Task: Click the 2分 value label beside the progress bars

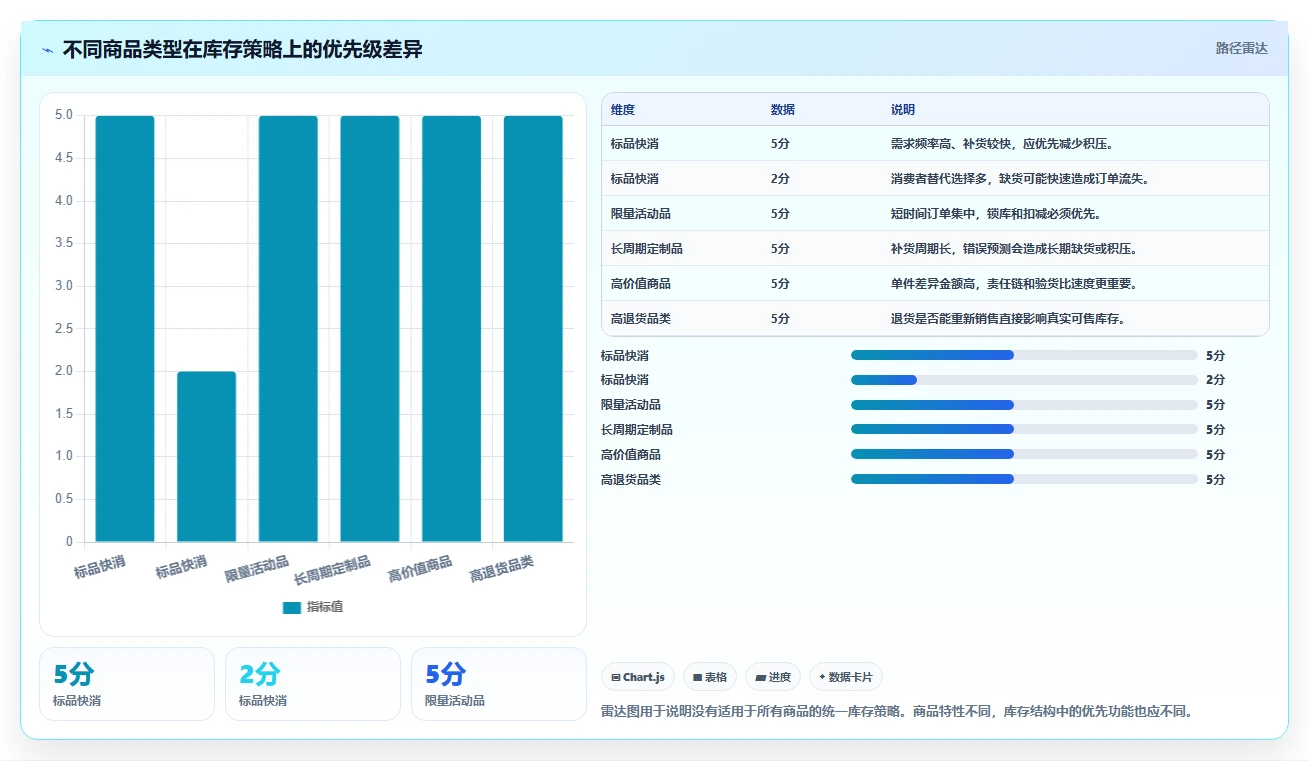Action: (1215, 380)
